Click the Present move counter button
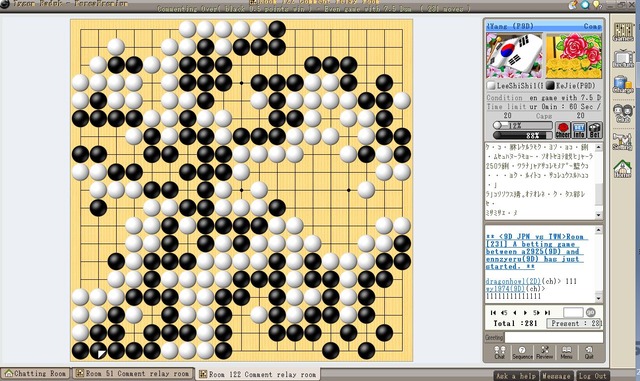640x381 pixels. tap(574, 323)
